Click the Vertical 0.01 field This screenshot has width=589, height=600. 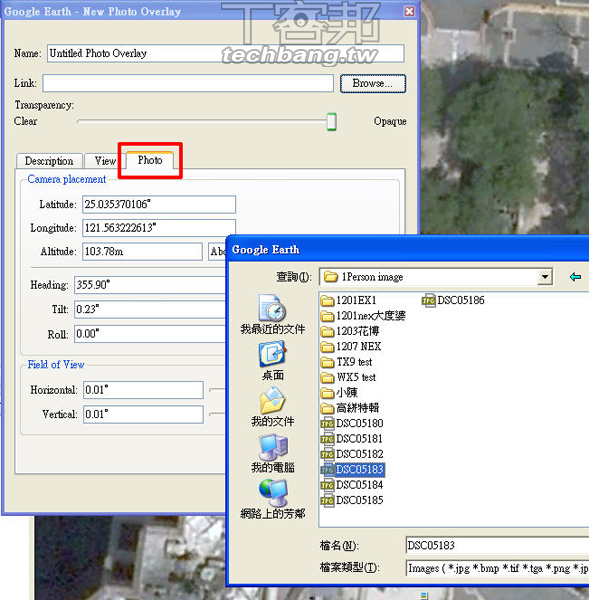[x=143, y=414]
